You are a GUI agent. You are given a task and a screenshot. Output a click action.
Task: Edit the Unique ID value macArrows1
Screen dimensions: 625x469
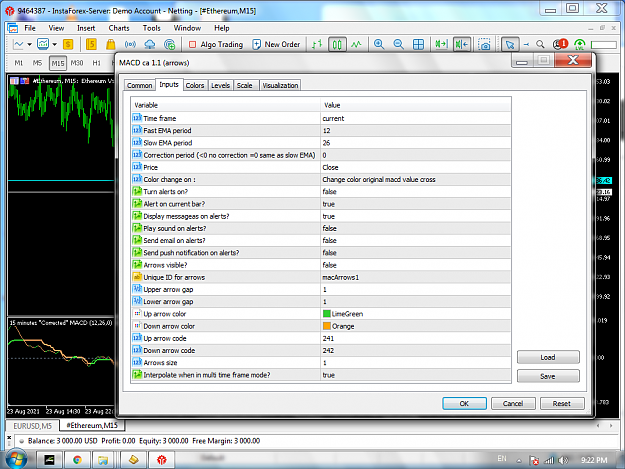point(416,277)
